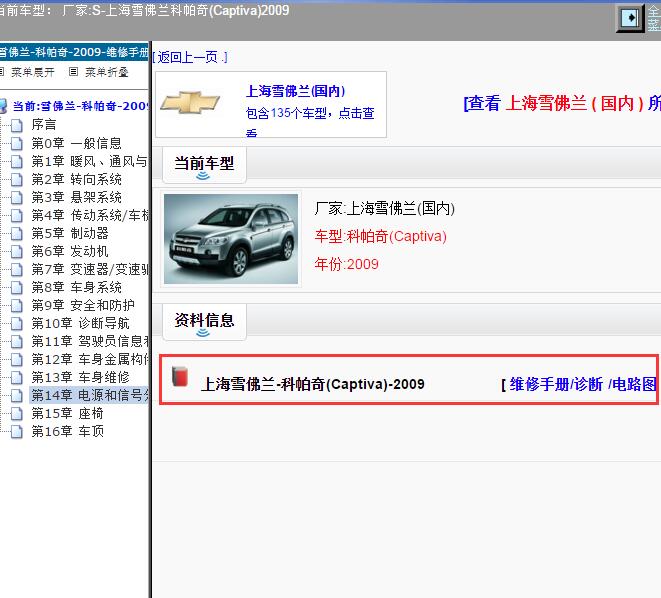The width and height of the screenshot is (661, 598).
Task: Open 第5章 制动器
Action: 70,233
